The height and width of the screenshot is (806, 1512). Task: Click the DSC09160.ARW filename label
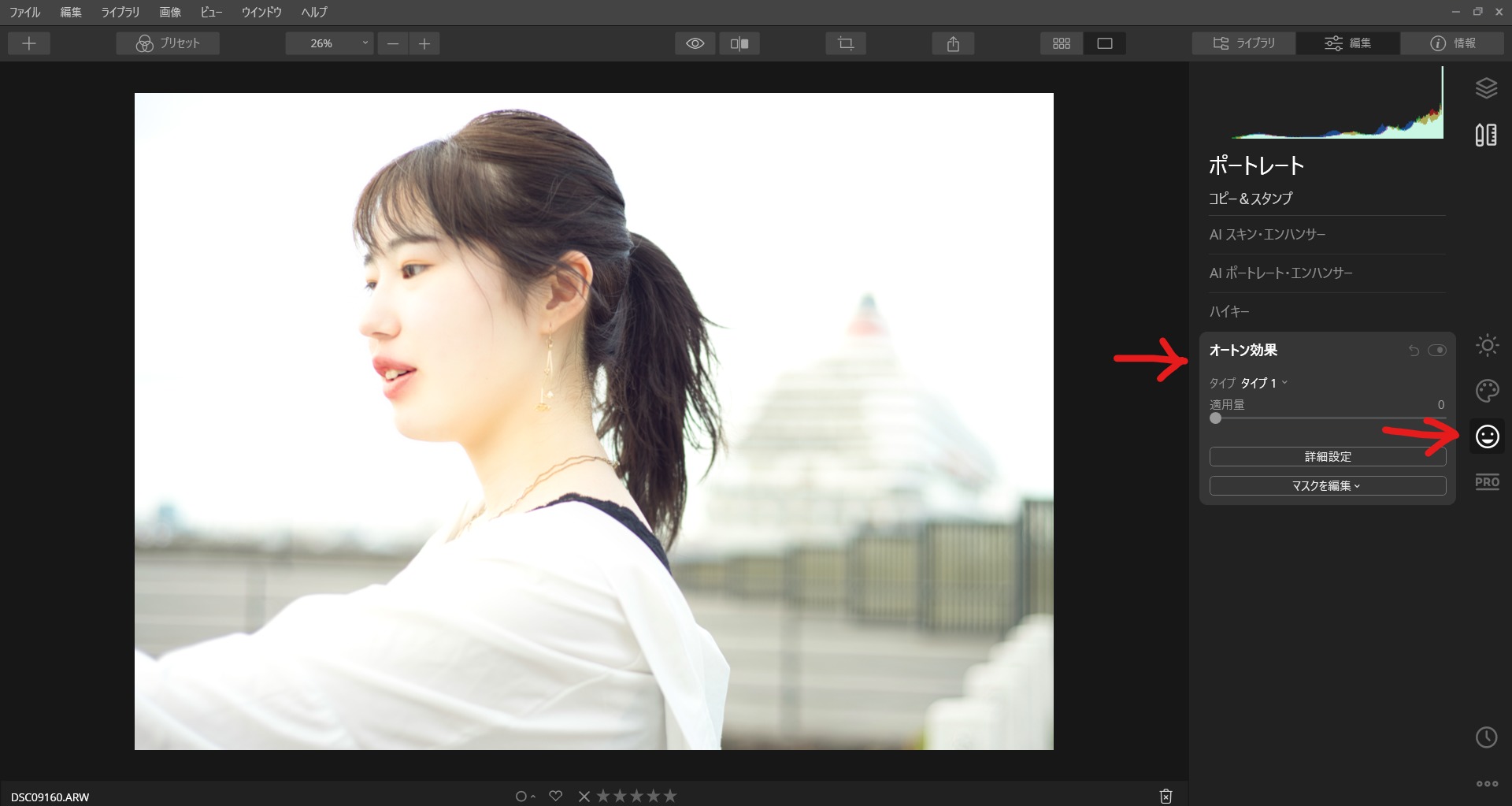click(x=50, y=797)
